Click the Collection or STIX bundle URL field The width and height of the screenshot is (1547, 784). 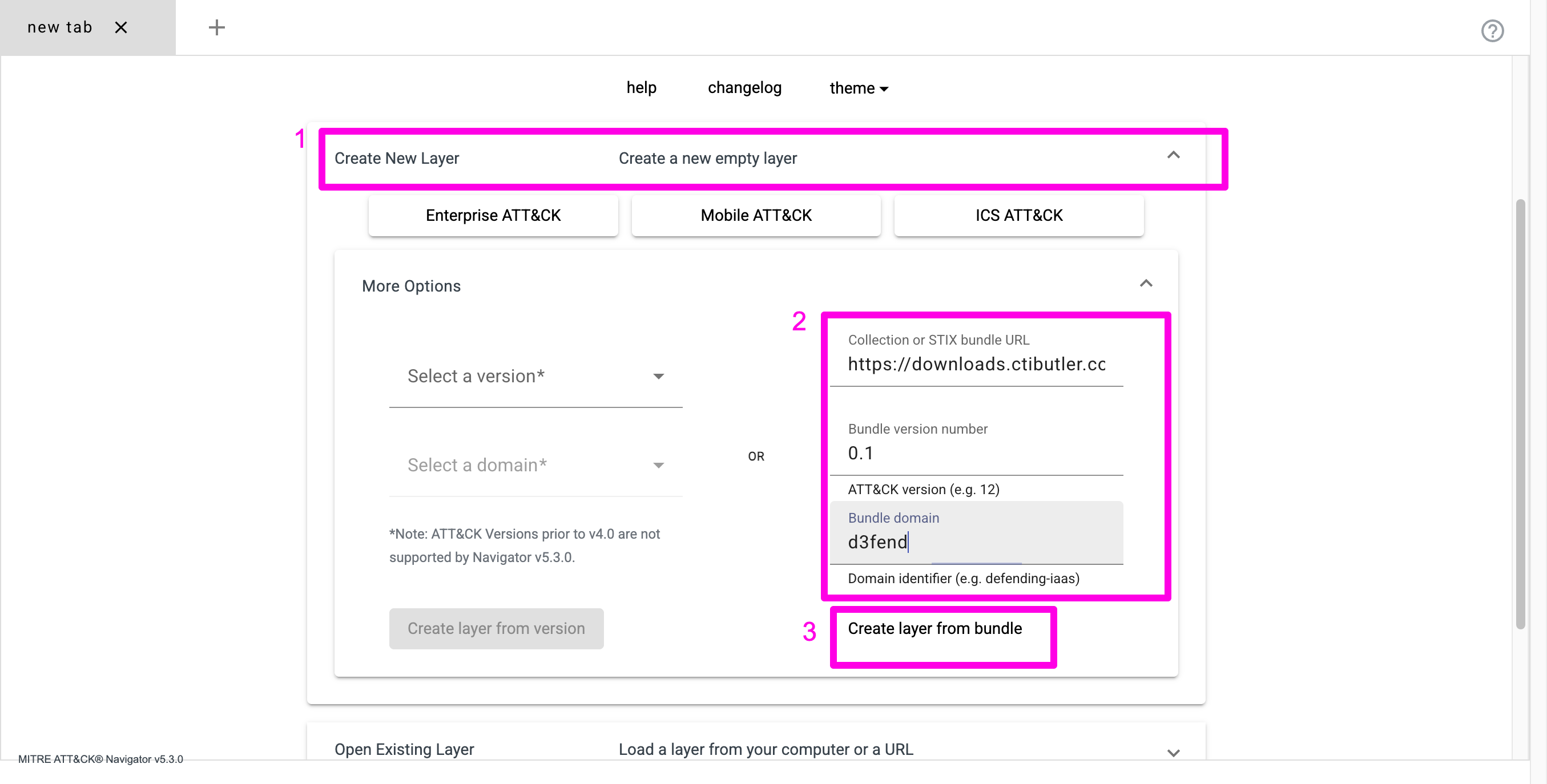976,365
